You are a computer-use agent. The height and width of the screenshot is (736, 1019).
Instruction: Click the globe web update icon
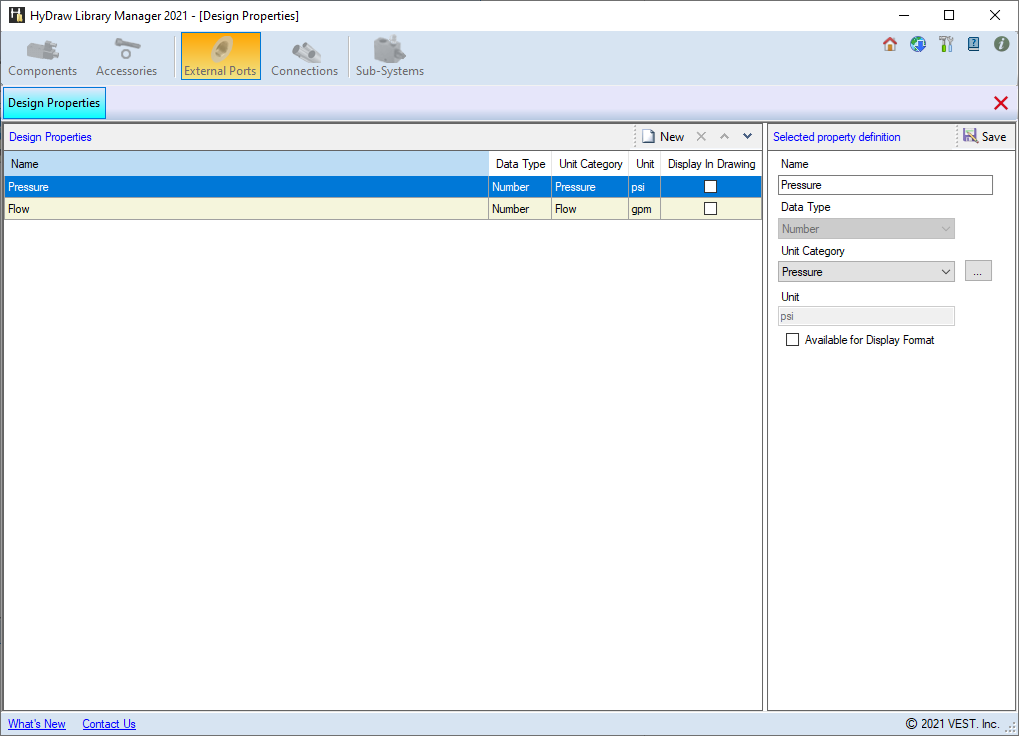click(x=918, y=44)
